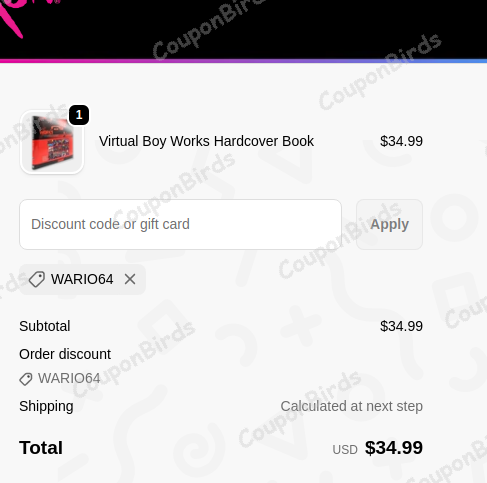Click the Calculated at next step text
The height and width of the screenshot is (483, 487).
click(x=352, y=407)
